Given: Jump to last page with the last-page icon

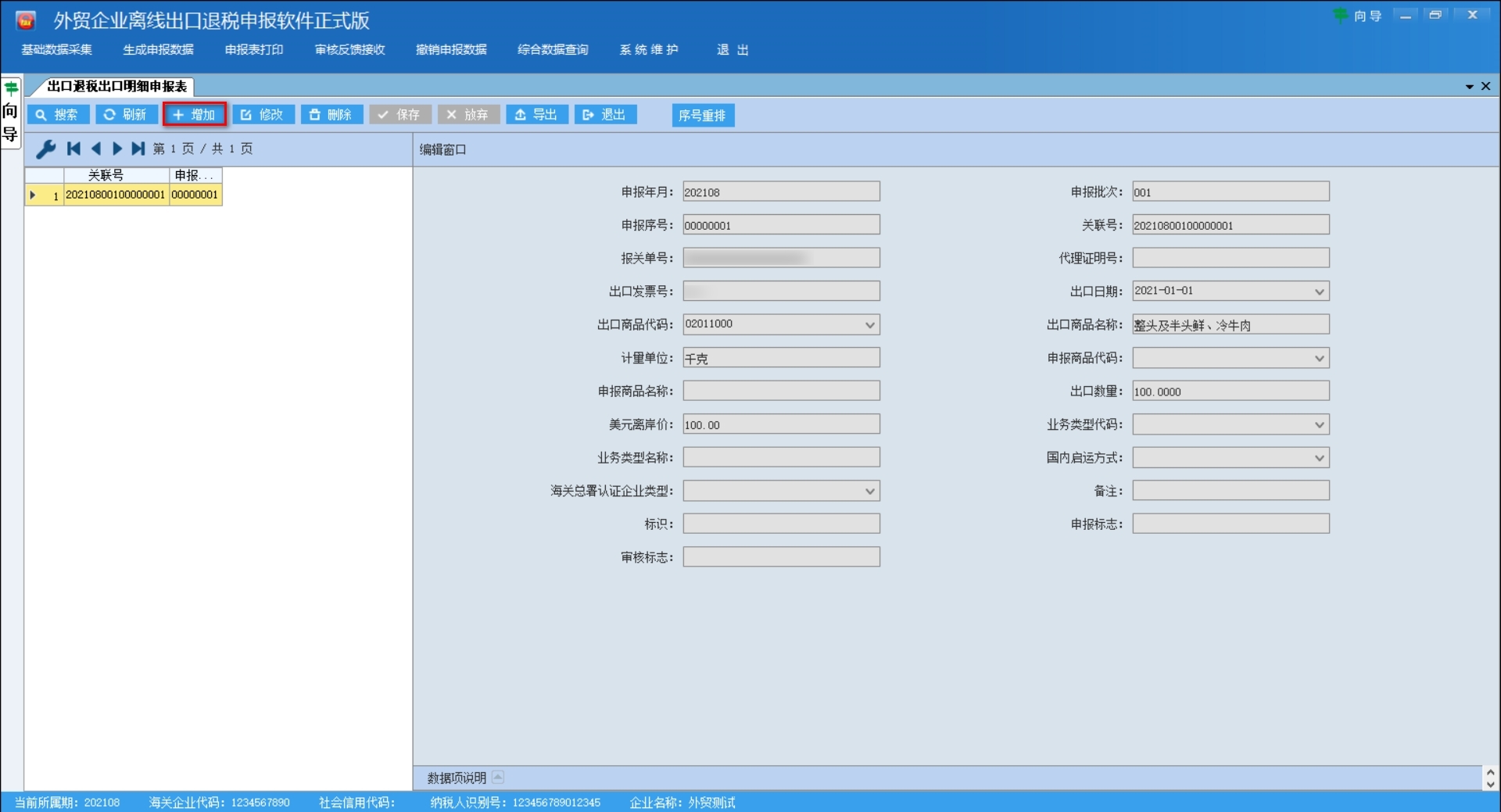Looking at the screenshot, I should click(x=138, y=149).
